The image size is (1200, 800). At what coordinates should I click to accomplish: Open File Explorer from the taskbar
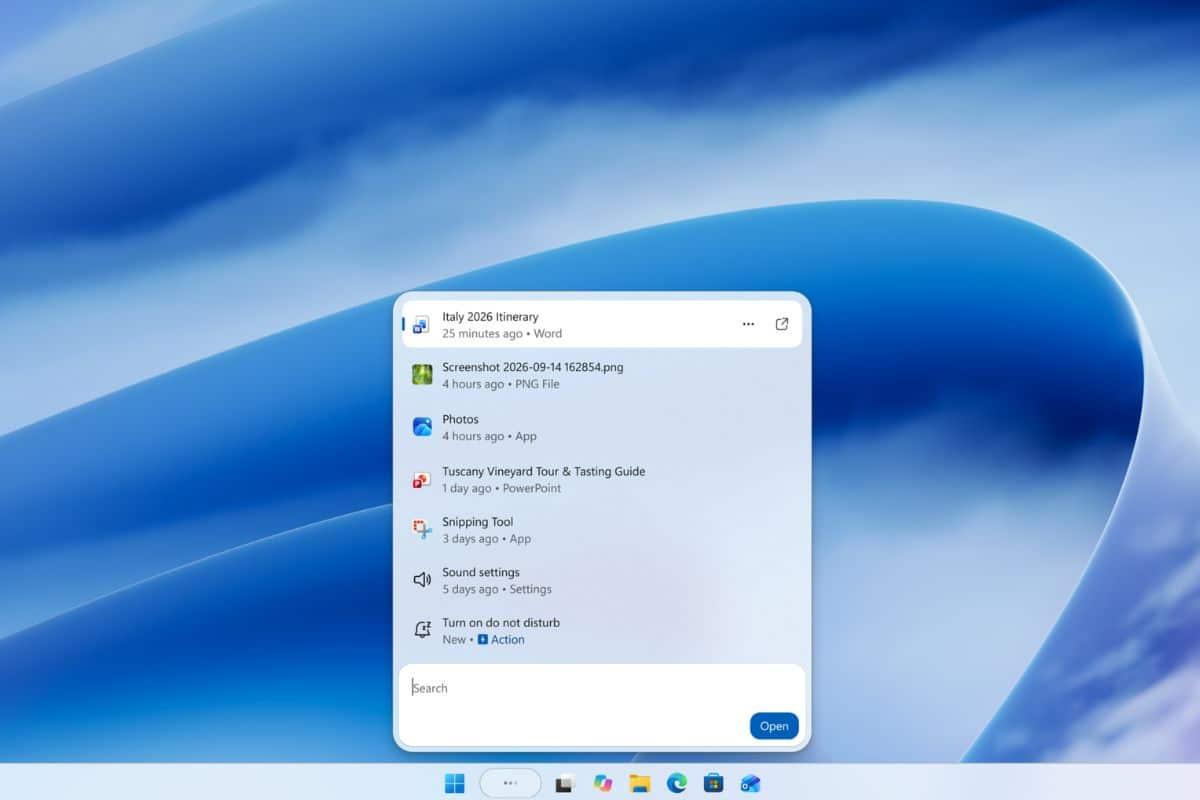pos(640,783)
